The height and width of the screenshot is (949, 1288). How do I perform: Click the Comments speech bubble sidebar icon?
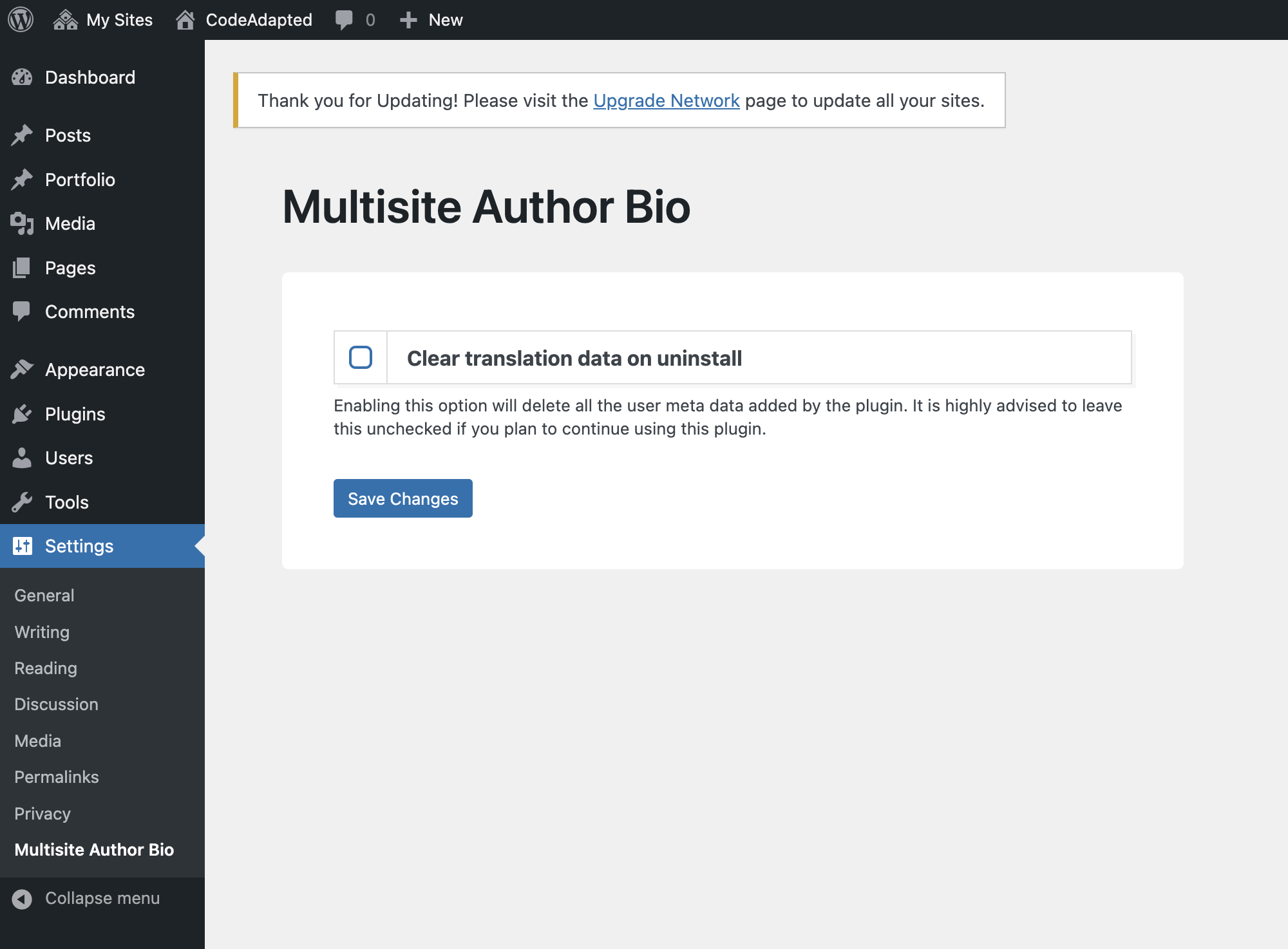coord(22,312)
